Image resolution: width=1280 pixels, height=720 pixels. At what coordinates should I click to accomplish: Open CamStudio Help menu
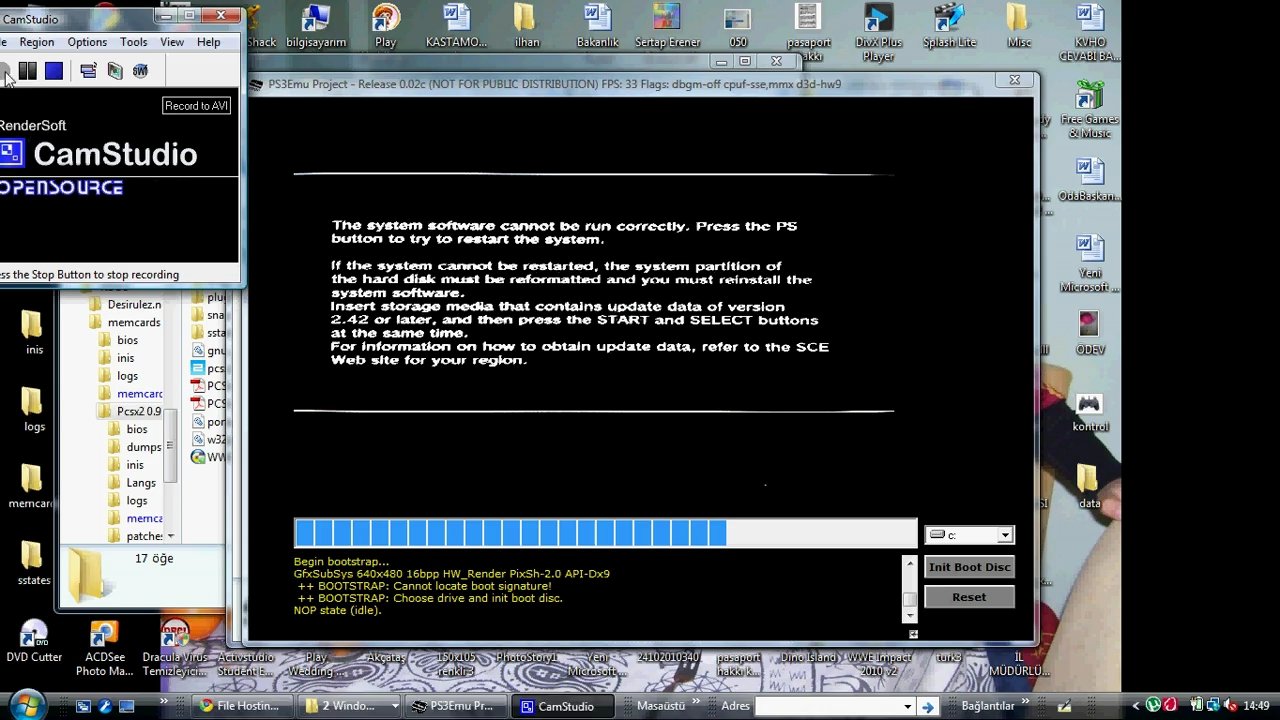(x=208, y=42)
